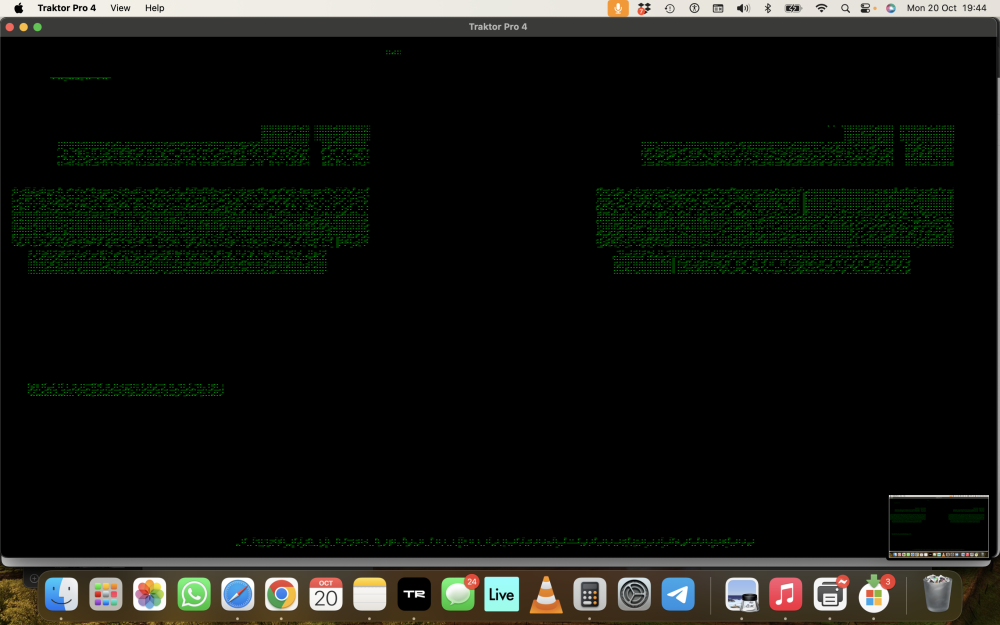Open Telegram from the Dock

[x=677, y=594]
